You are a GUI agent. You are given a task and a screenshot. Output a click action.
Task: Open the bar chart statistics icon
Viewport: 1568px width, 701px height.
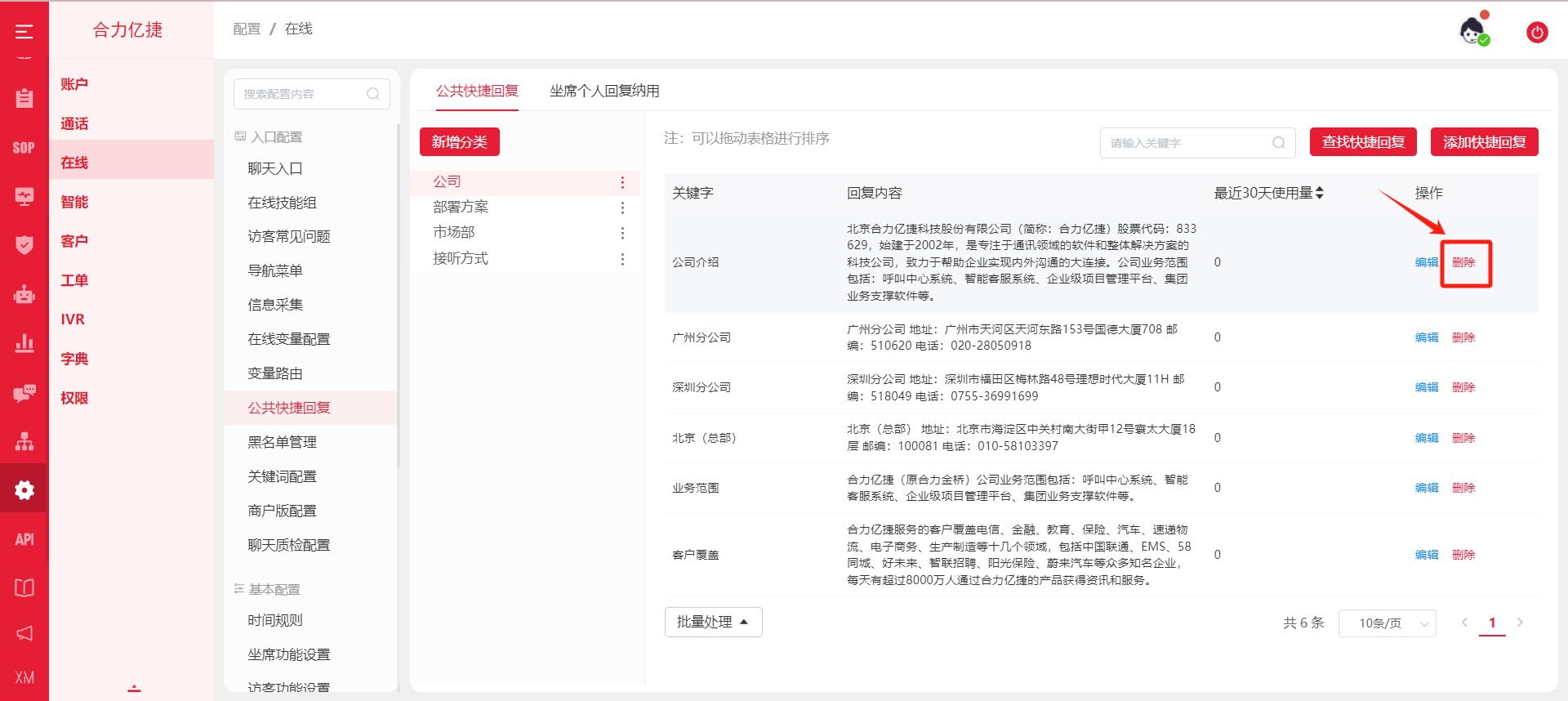pyautogui.click(x=24, y=343)
